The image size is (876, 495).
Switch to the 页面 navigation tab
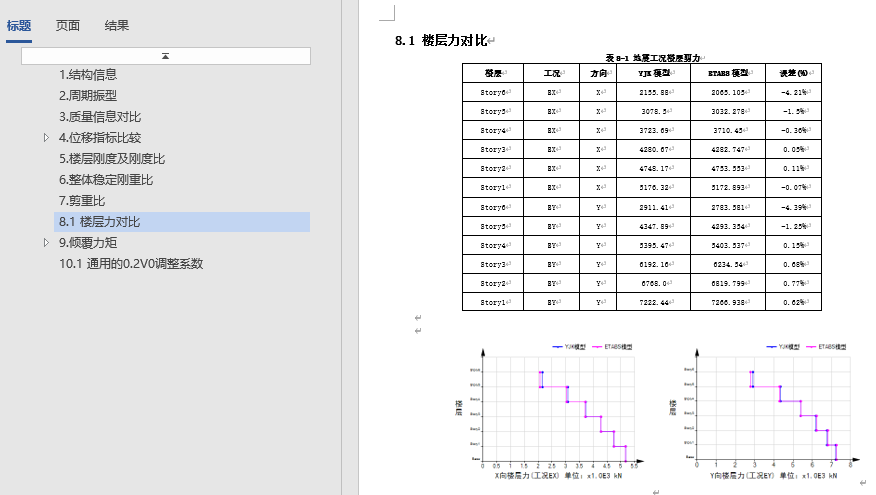pyautogui.click(x=68, y=26)
